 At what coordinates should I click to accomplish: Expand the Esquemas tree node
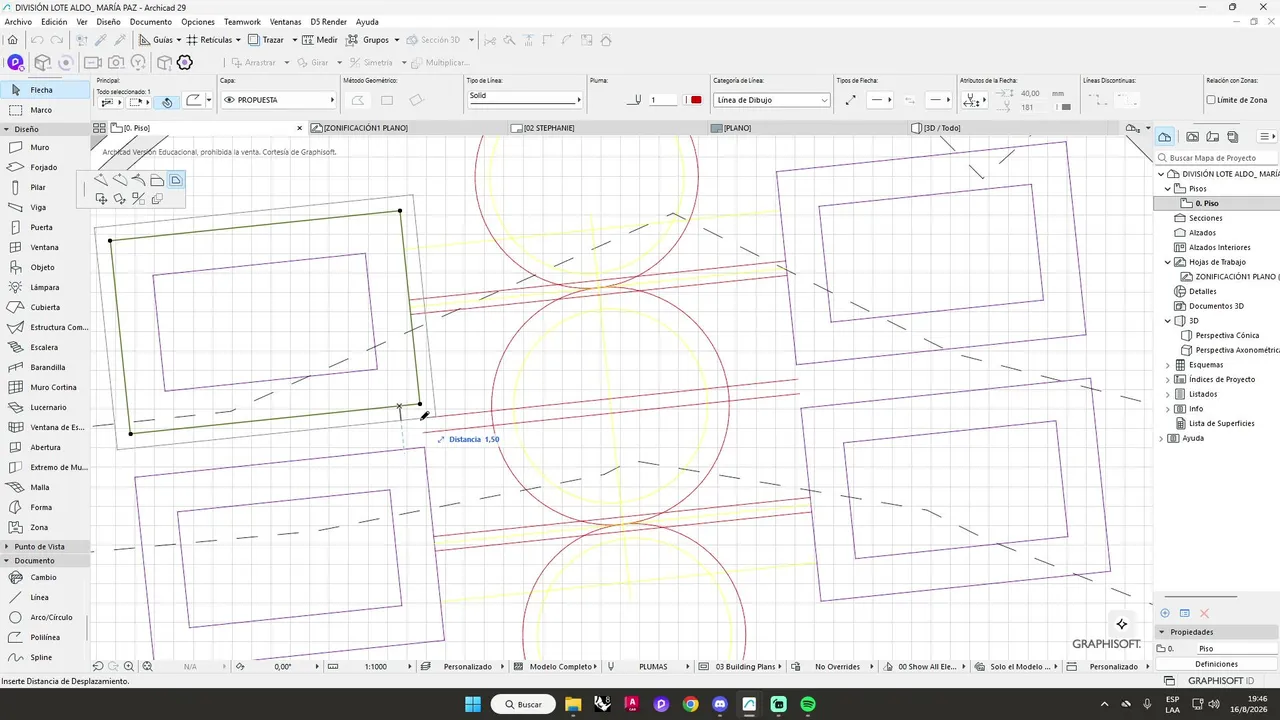tap(1167, 365)
